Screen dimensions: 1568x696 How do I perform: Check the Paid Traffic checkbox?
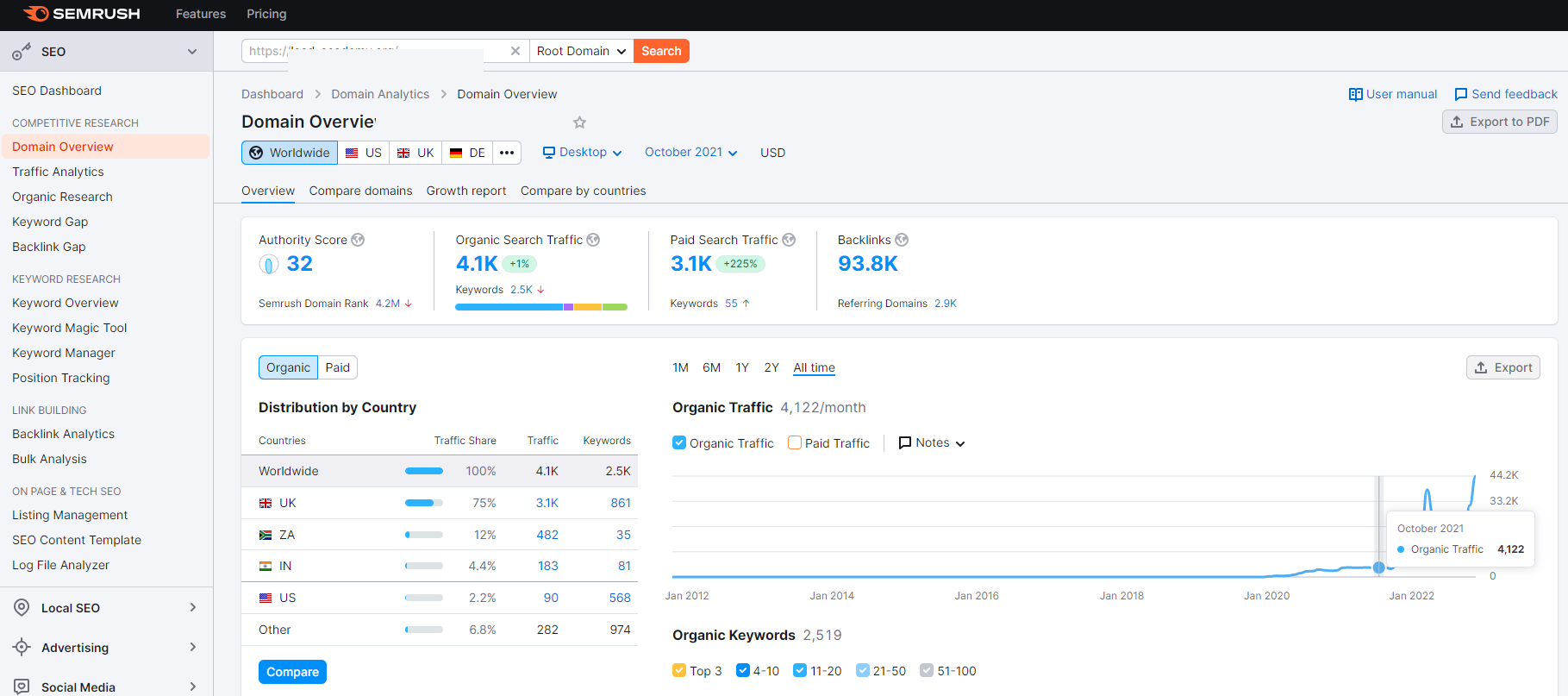pyautogui.click(x=795, y=442)
